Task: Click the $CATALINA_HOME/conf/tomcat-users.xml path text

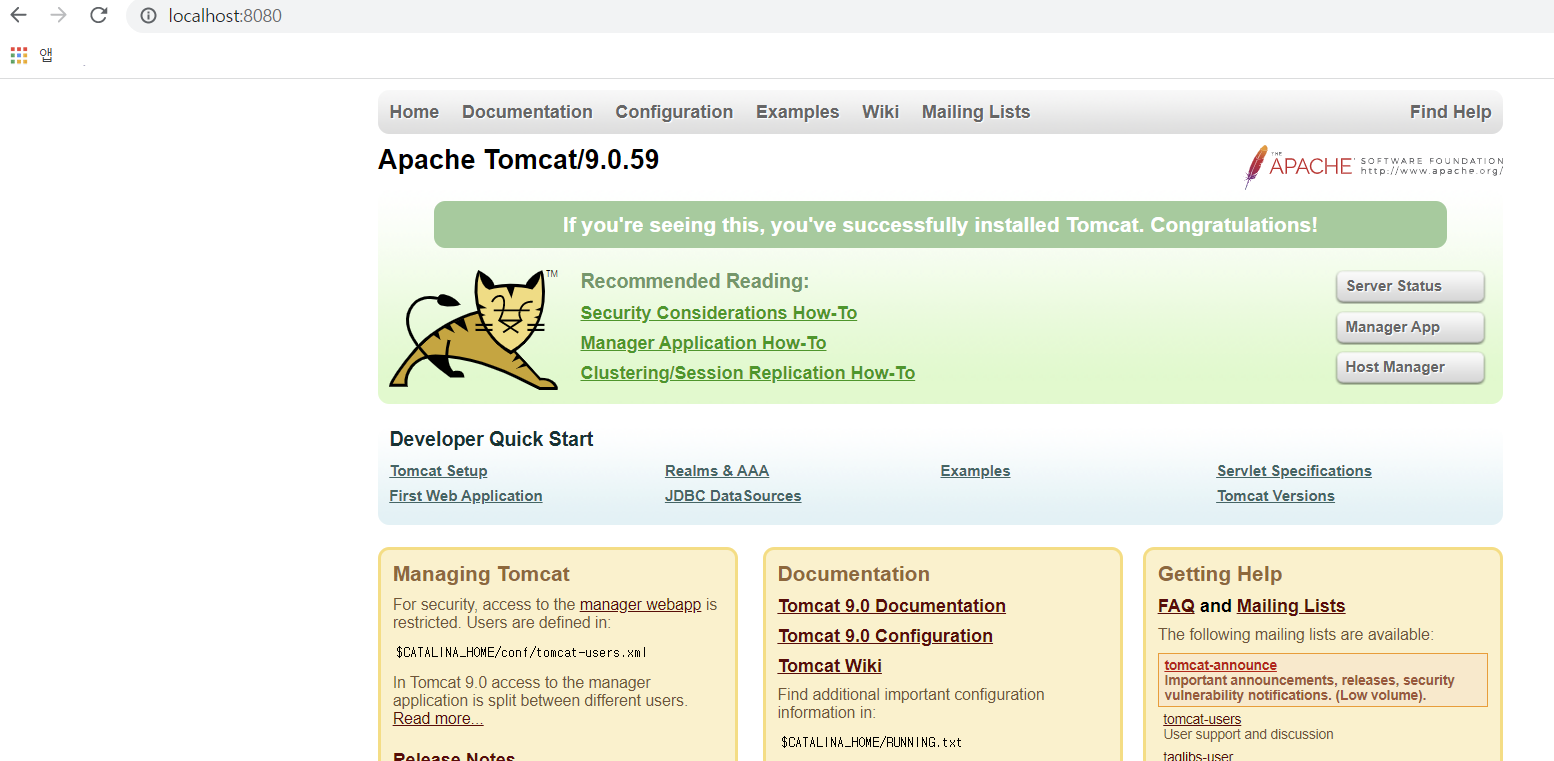Action: [521, 653]
